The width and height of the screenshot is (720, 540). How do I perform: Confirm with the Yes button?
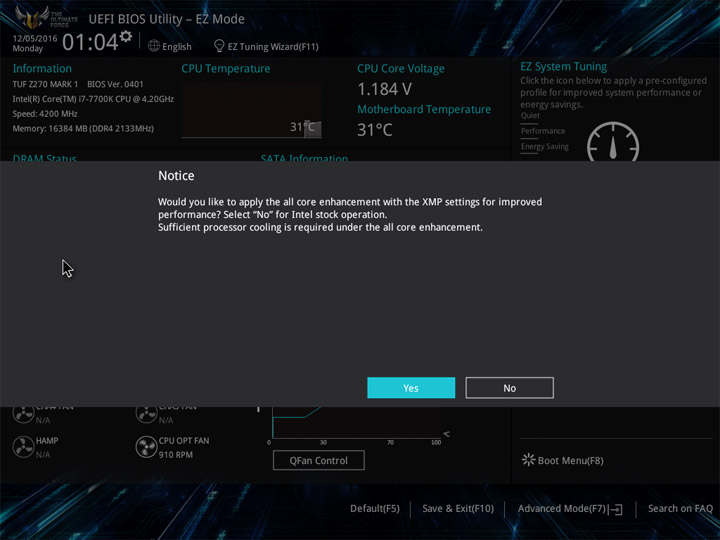pos(411,388)
